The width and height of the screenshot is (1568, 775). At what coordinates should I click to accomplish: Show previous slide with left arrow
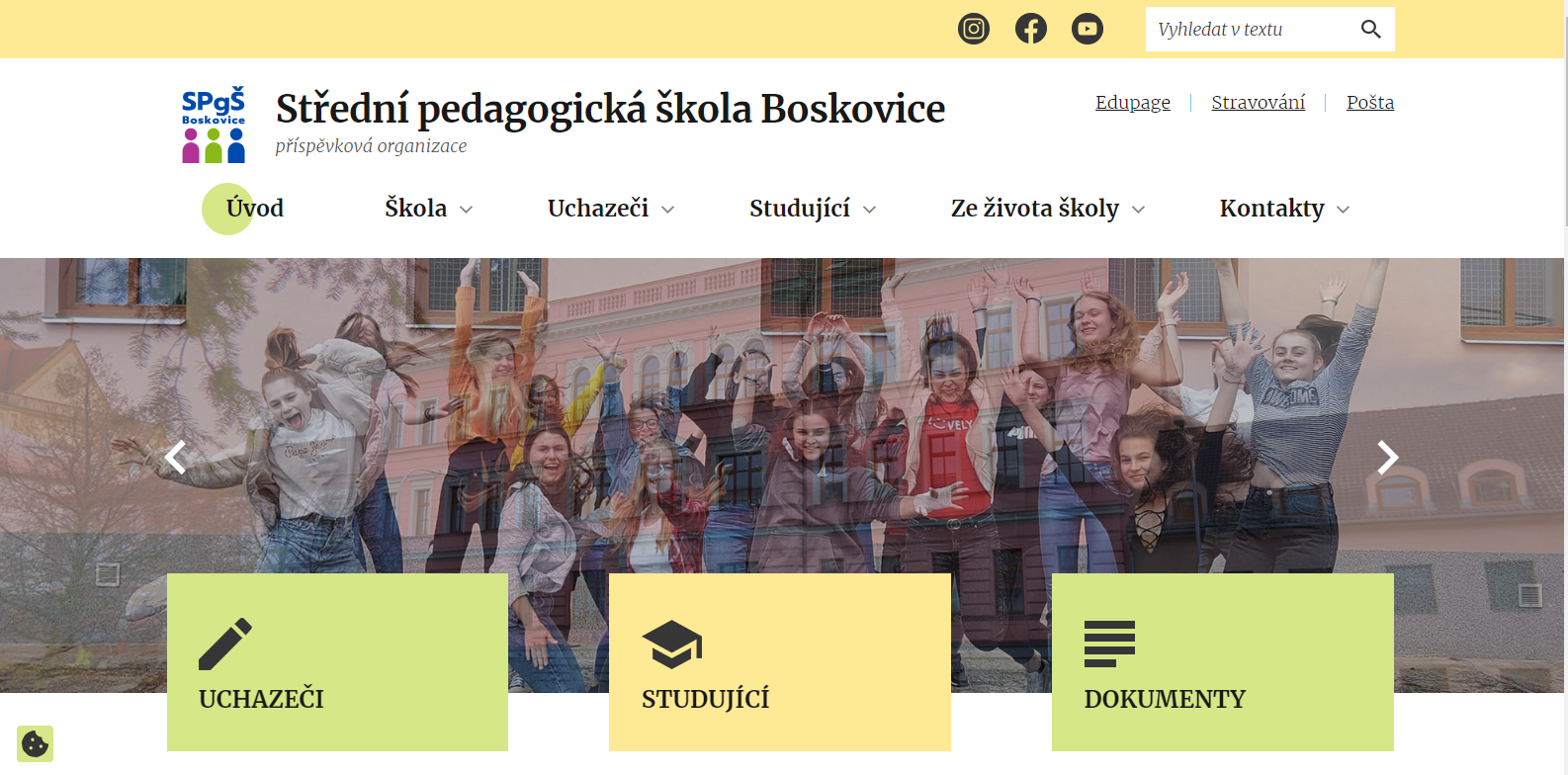click(x=176, y=458)
